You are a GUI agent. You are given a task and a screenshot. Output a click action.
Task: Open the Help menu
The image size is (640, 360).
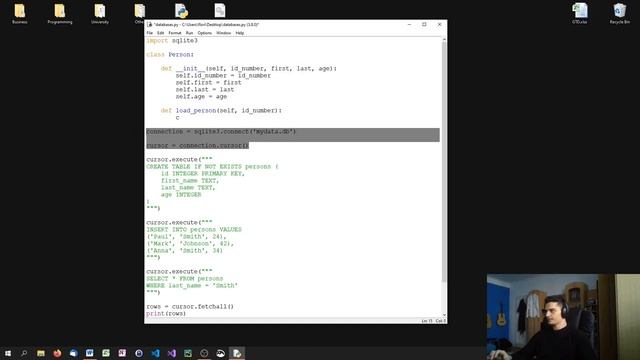(x=240, y=33)
